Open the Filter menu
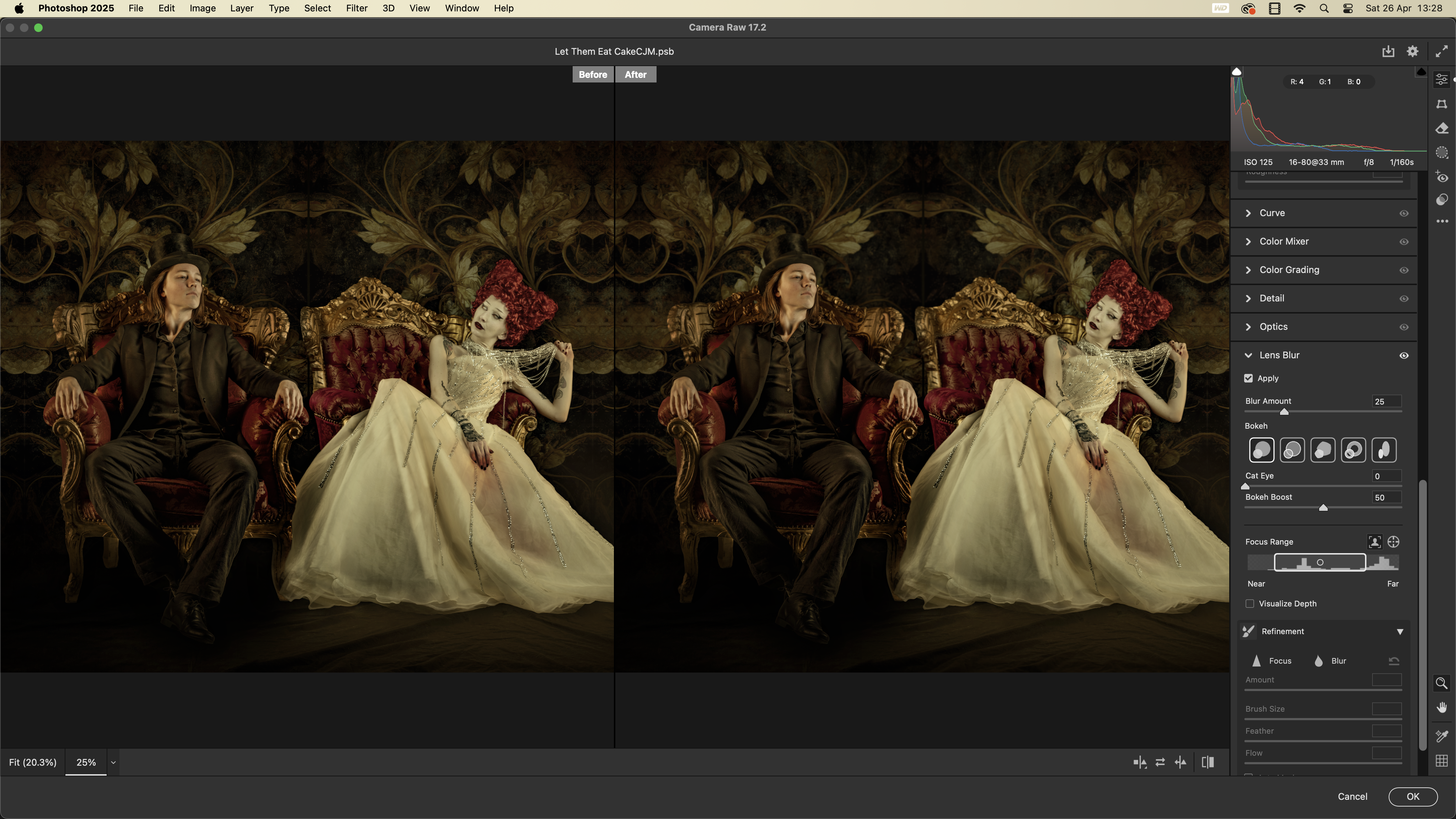The image size is (1456, 819). (x=357, y=9)
